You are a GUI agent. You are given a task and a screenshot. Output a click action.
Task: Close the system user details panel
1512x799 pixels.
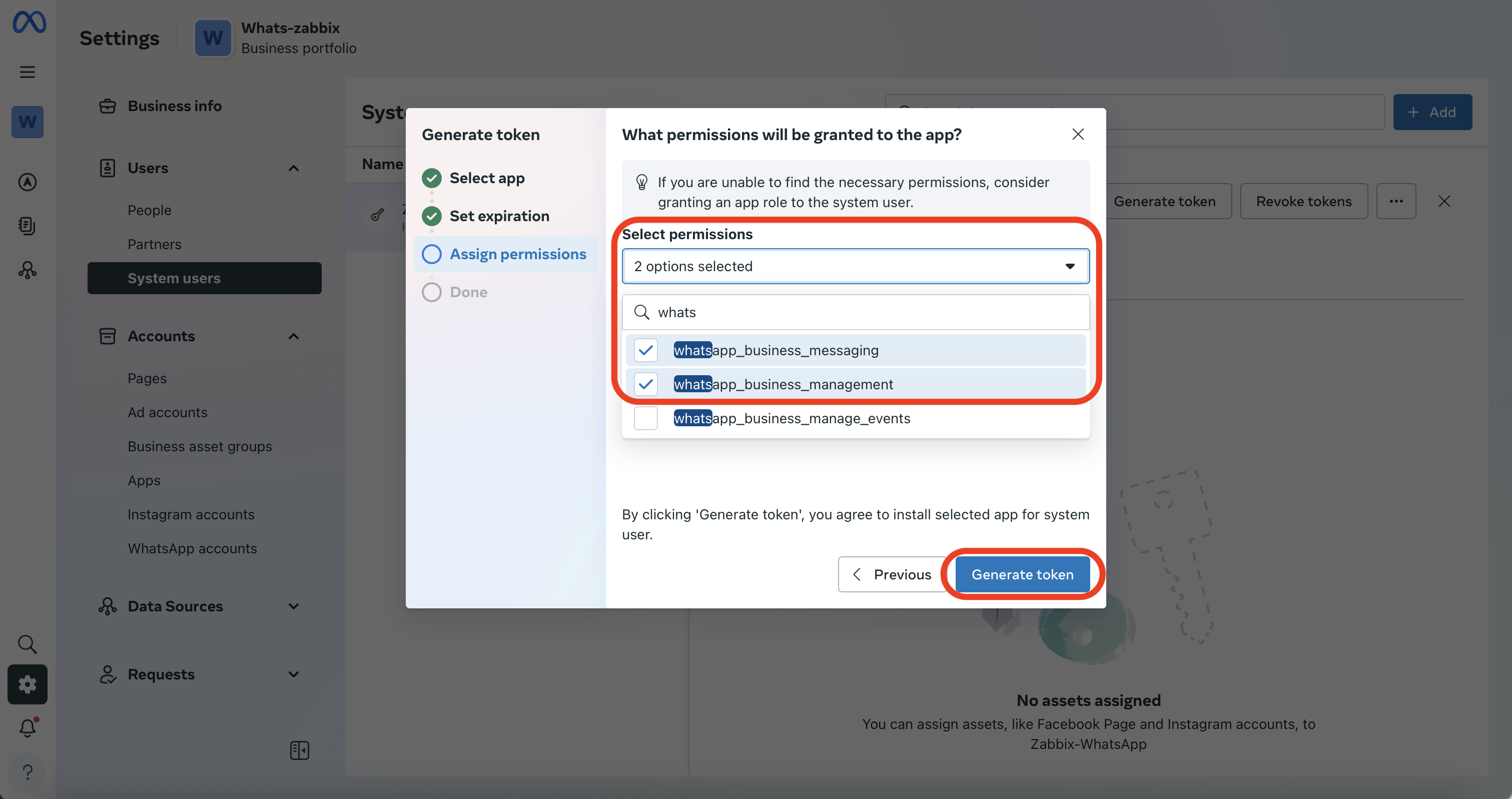point(1444,201)
